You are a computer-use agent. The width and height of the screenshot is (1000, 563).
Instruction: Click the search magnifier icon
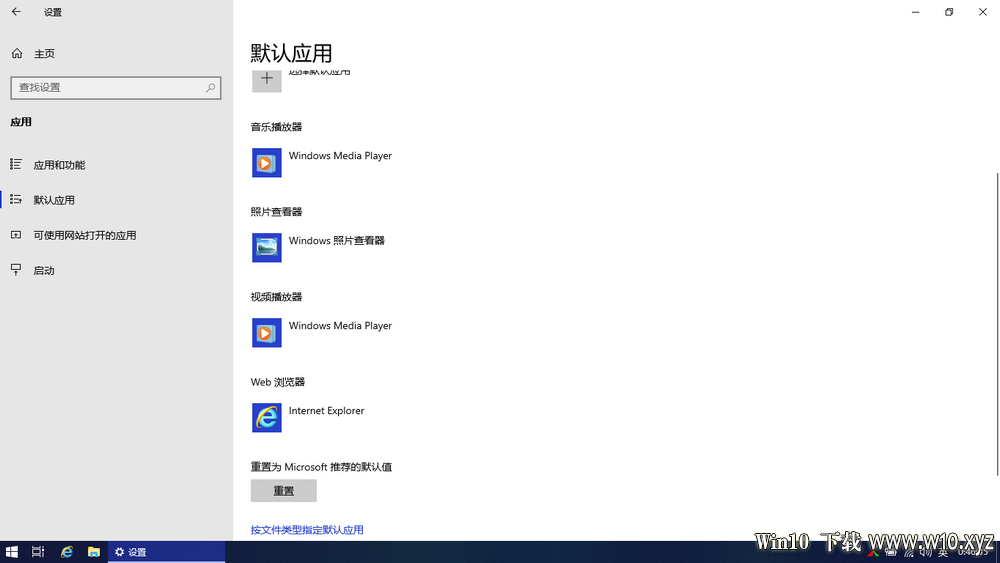click(x=210, y=88)
